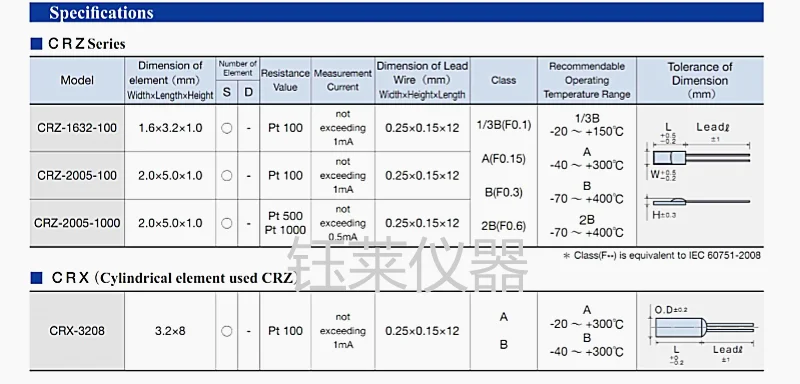This screenshot has height=384, width=800.
Task: Click 'not exceeding 1mA' for CRZ-1632-100
Action: [x=343, y=128]
